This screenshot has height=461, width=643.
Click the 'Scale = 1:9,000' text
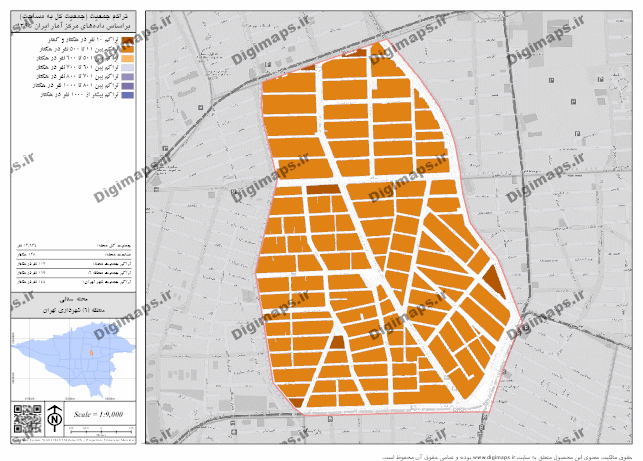click(x=98, y=414)
